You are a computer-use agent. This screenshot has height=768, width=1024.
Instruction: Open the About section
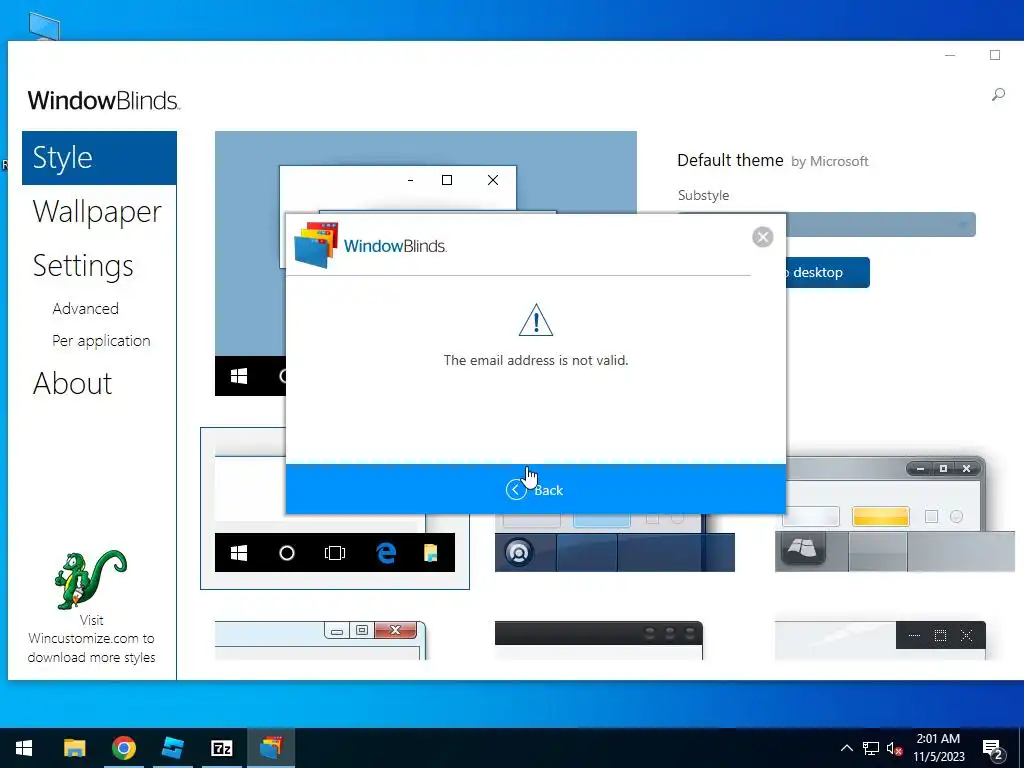click(x=72, y=383)
